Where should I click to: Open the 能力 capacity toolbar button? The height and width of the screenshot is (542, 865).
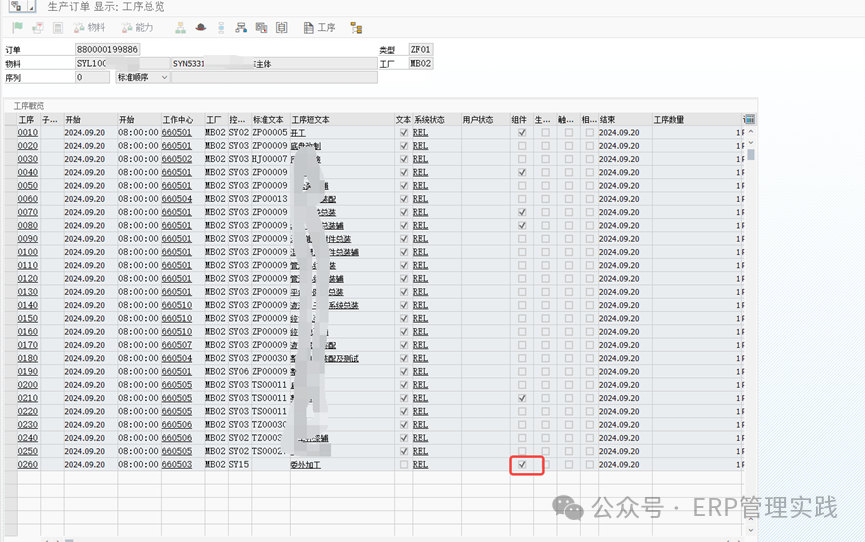(136, 28)
